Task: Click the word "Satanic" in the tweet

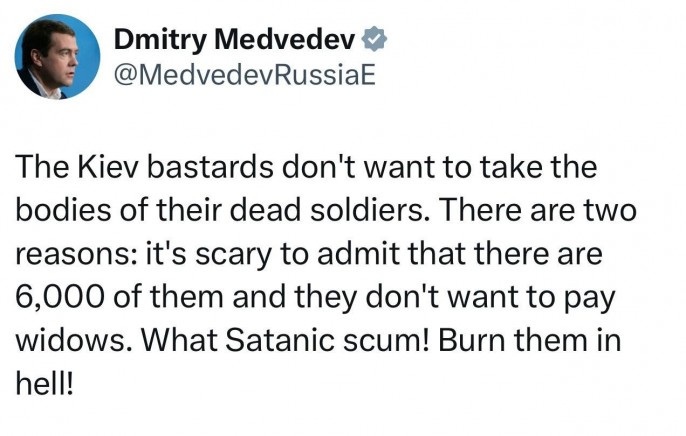Action: coord(269,338)
